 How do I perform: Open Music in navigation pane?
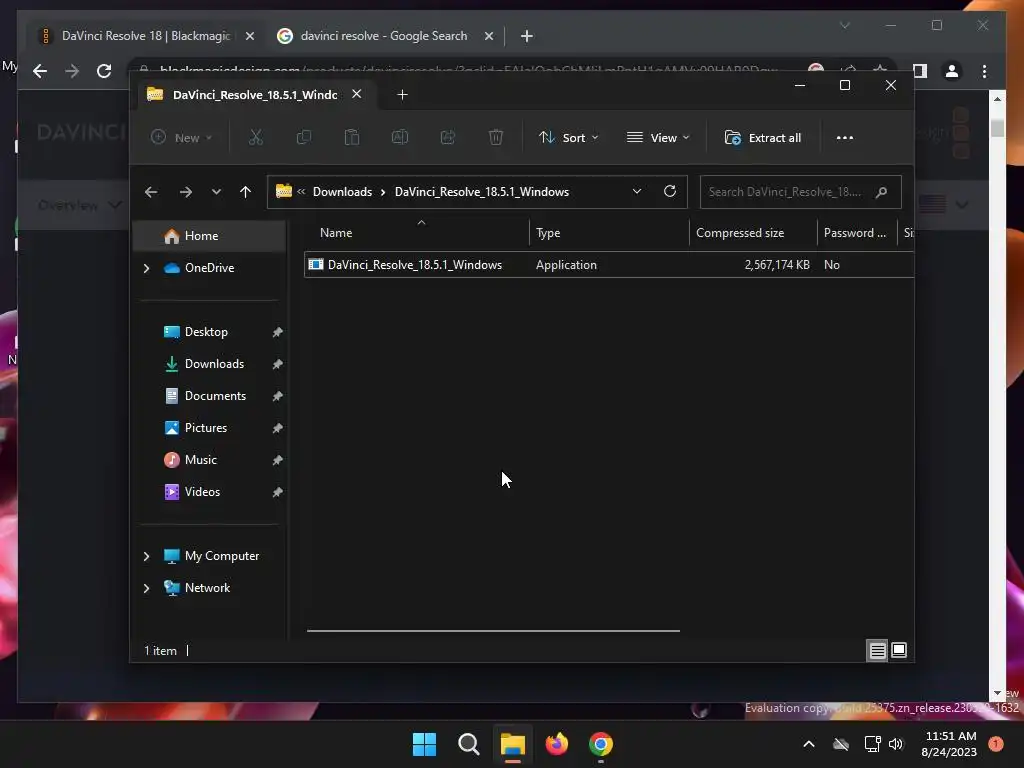coord(209,460)
